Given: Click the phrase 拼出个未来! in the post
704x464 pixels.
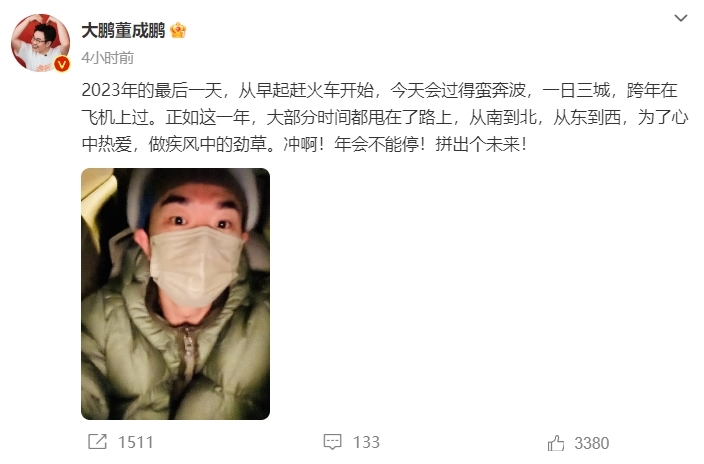Looking at the screenshot, I should pyautogui.click(x=480, y=145).
